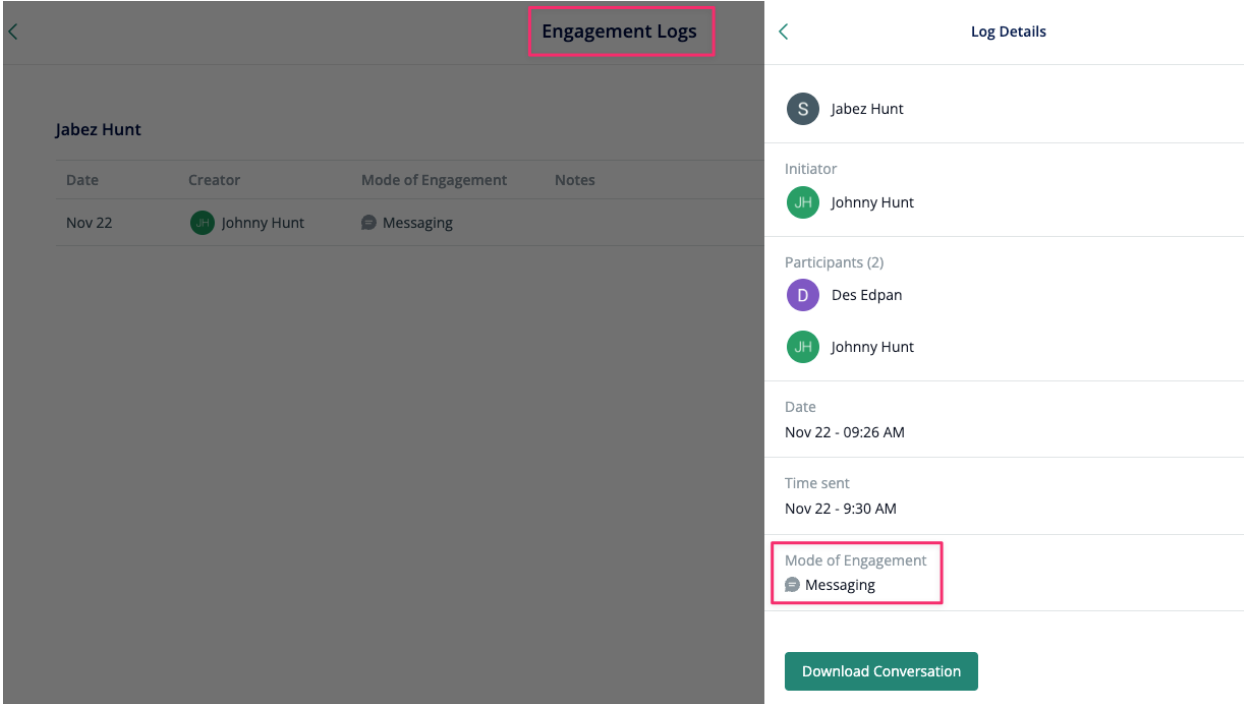Click the Date column header

pyautogui.click(x=82, y=180)
